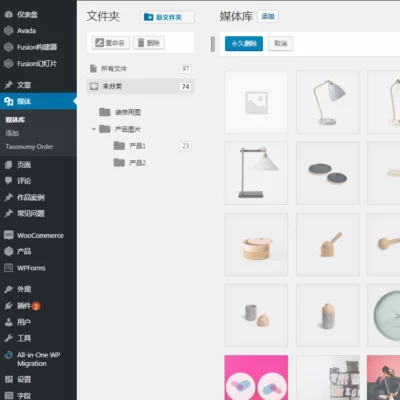Viewport: 400px width, 400px height.
Task: Open the 媒体库 submenu item
Action: 15,120
